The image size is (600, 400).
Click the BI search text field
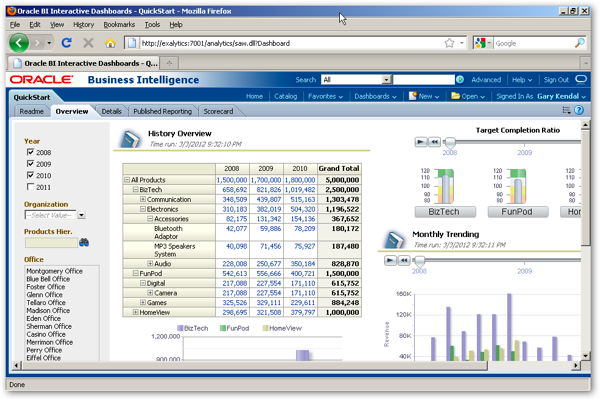424,80
